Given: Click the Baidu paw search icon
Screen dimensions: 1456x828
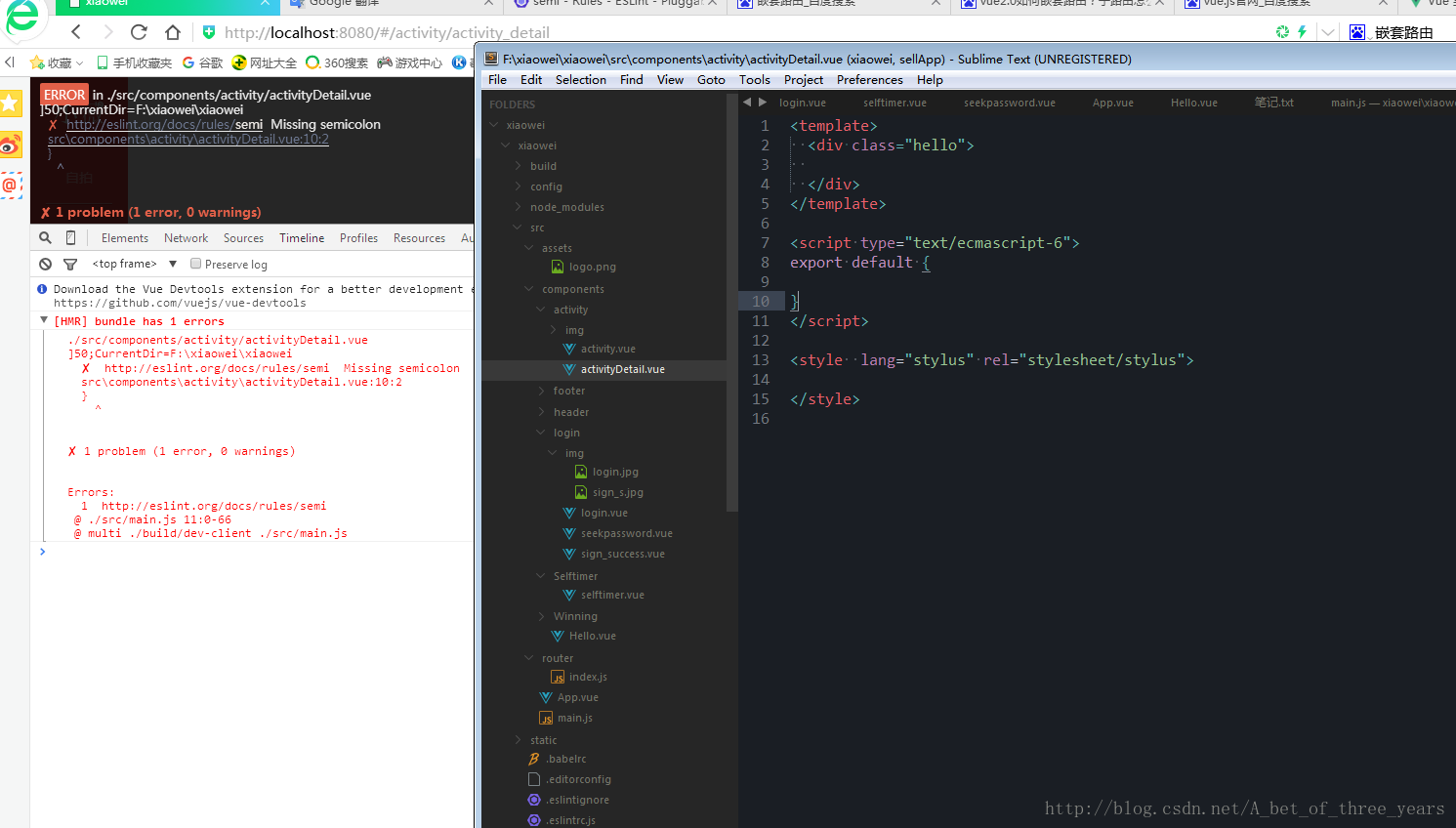Looking at the screenshot, I should (1357, 32).
